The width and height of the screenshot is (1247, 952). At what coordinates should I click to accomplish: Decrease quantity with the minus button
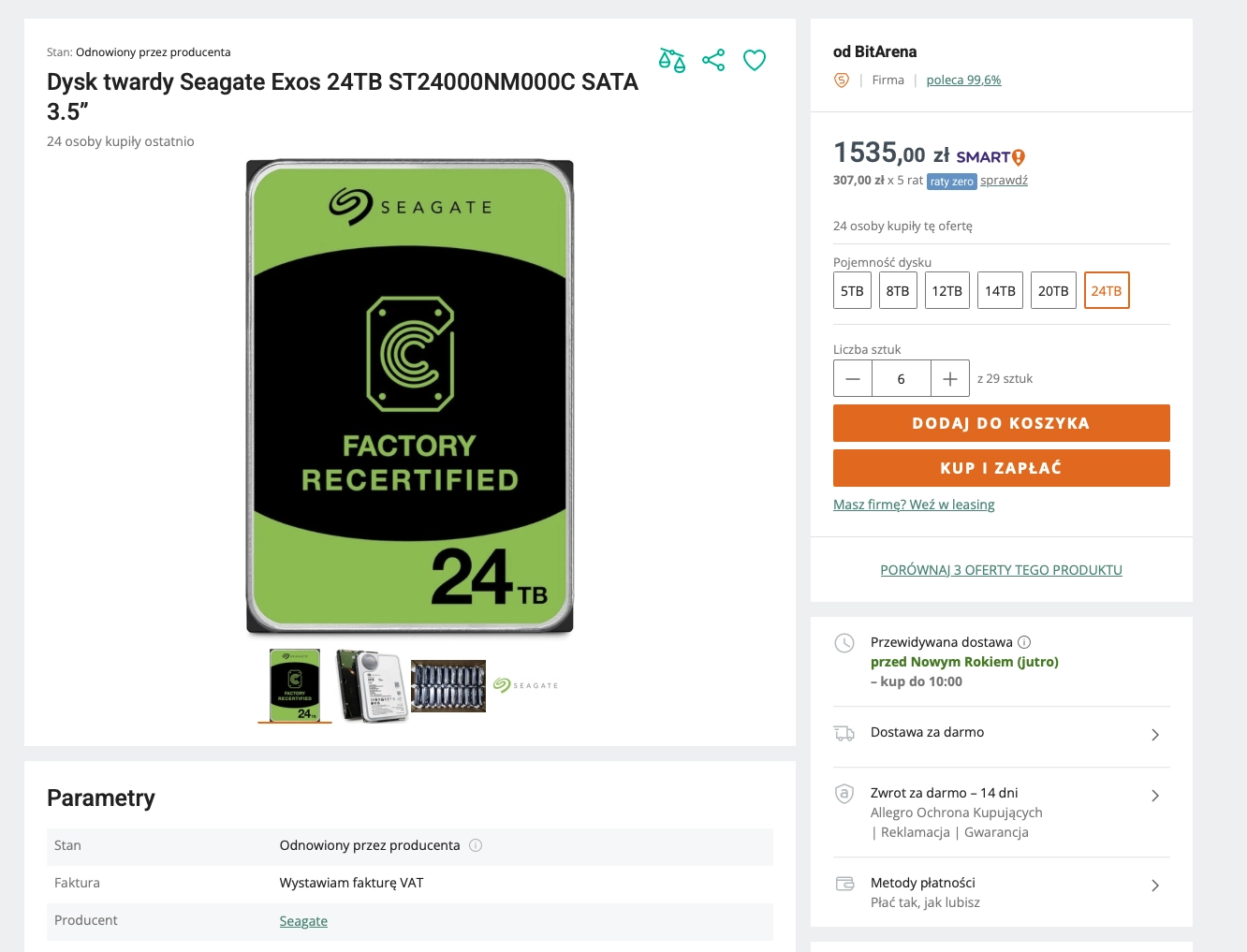[853, 379]
